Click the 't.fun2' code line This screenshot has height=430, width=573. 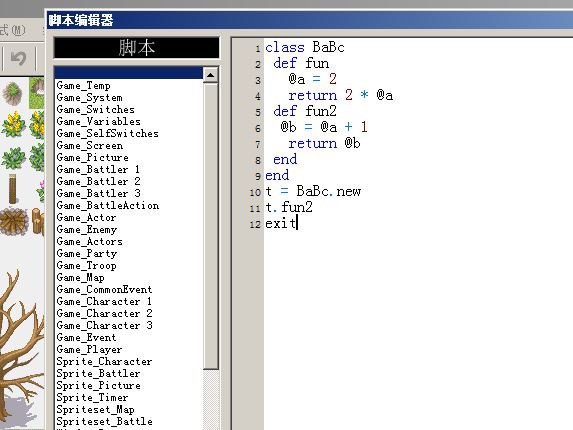[289, 208]
